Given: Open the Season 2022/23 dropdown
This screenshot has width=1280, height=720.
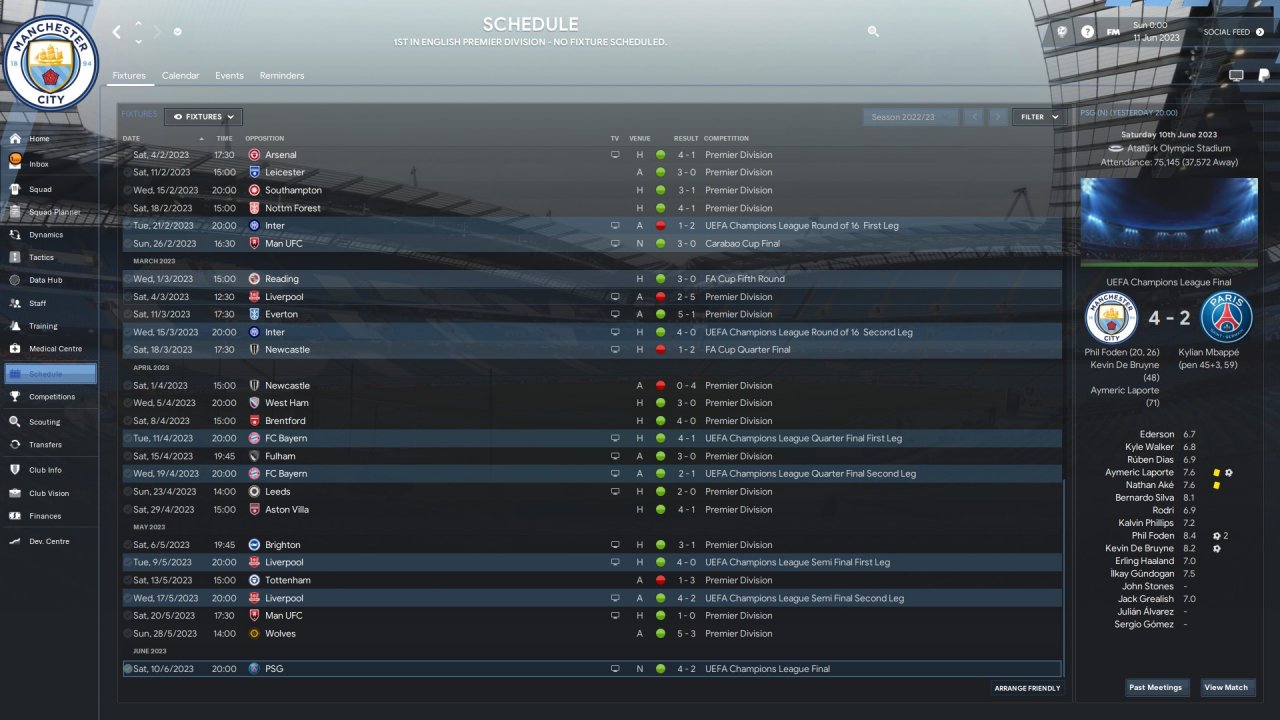Looking at the screenshot, I should tap(910, 117).
